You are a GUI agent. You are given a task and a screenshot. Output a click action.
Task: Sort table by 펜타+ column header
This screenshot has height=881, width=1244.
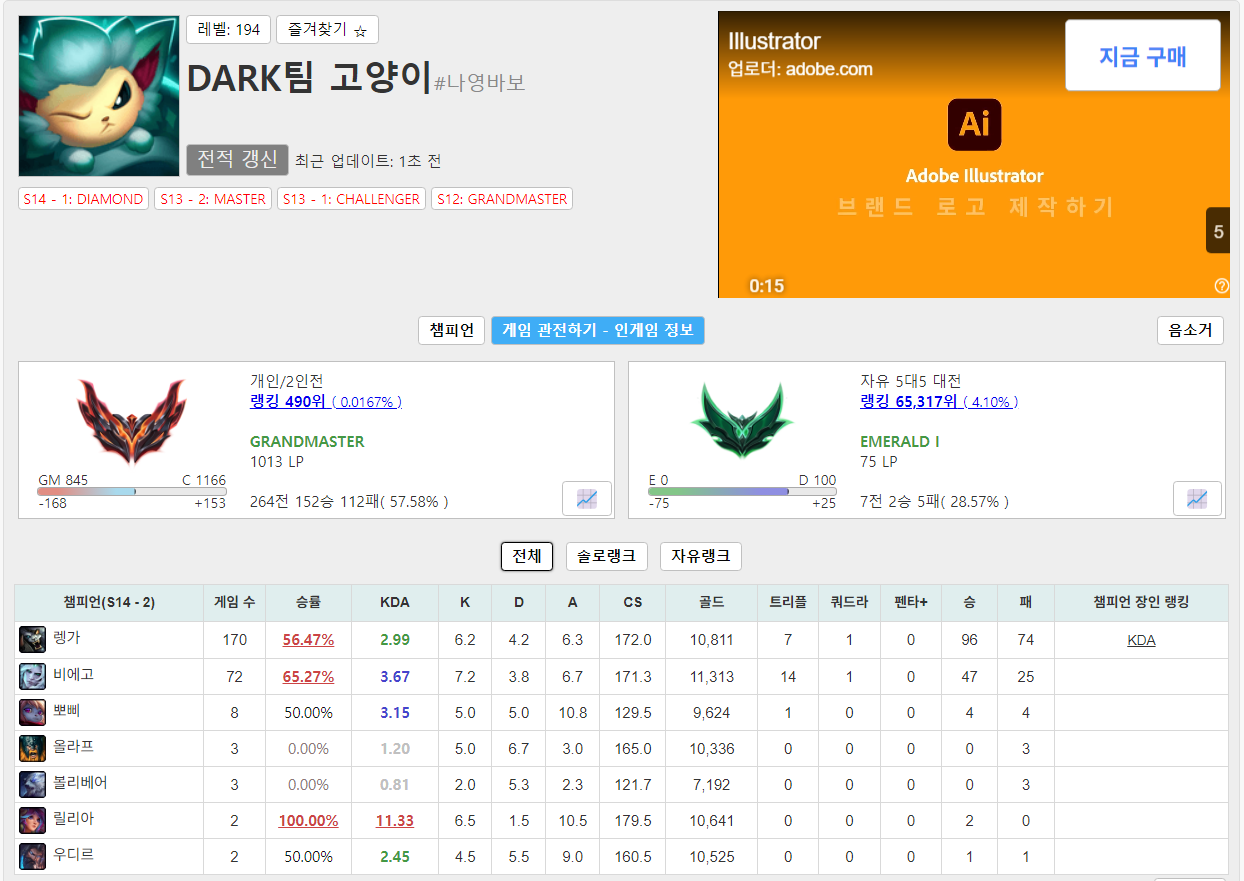tap(911, 603)
